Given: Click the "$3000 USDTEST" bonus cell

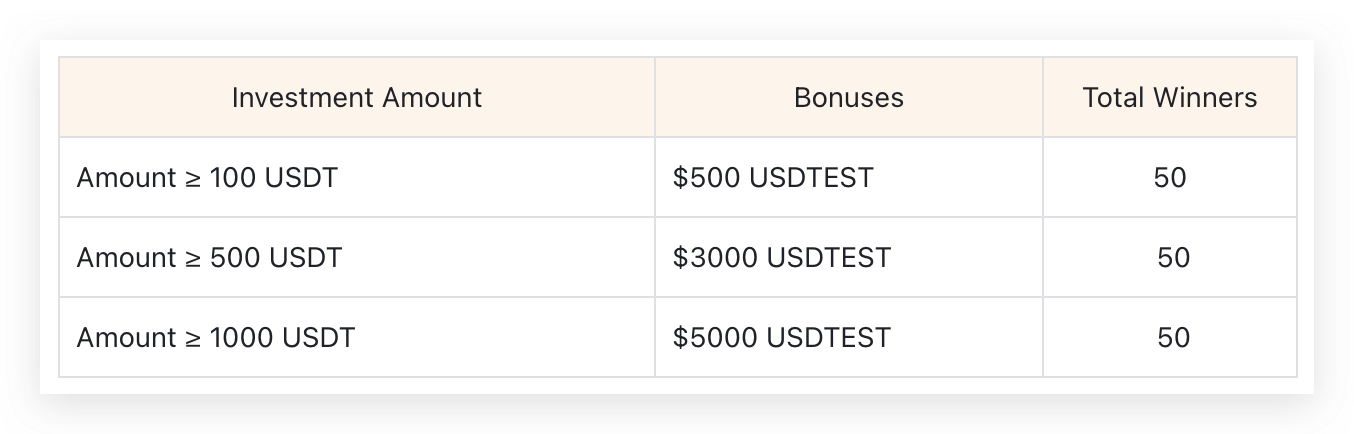Looking at the screenshot, I should click(781, 258).
